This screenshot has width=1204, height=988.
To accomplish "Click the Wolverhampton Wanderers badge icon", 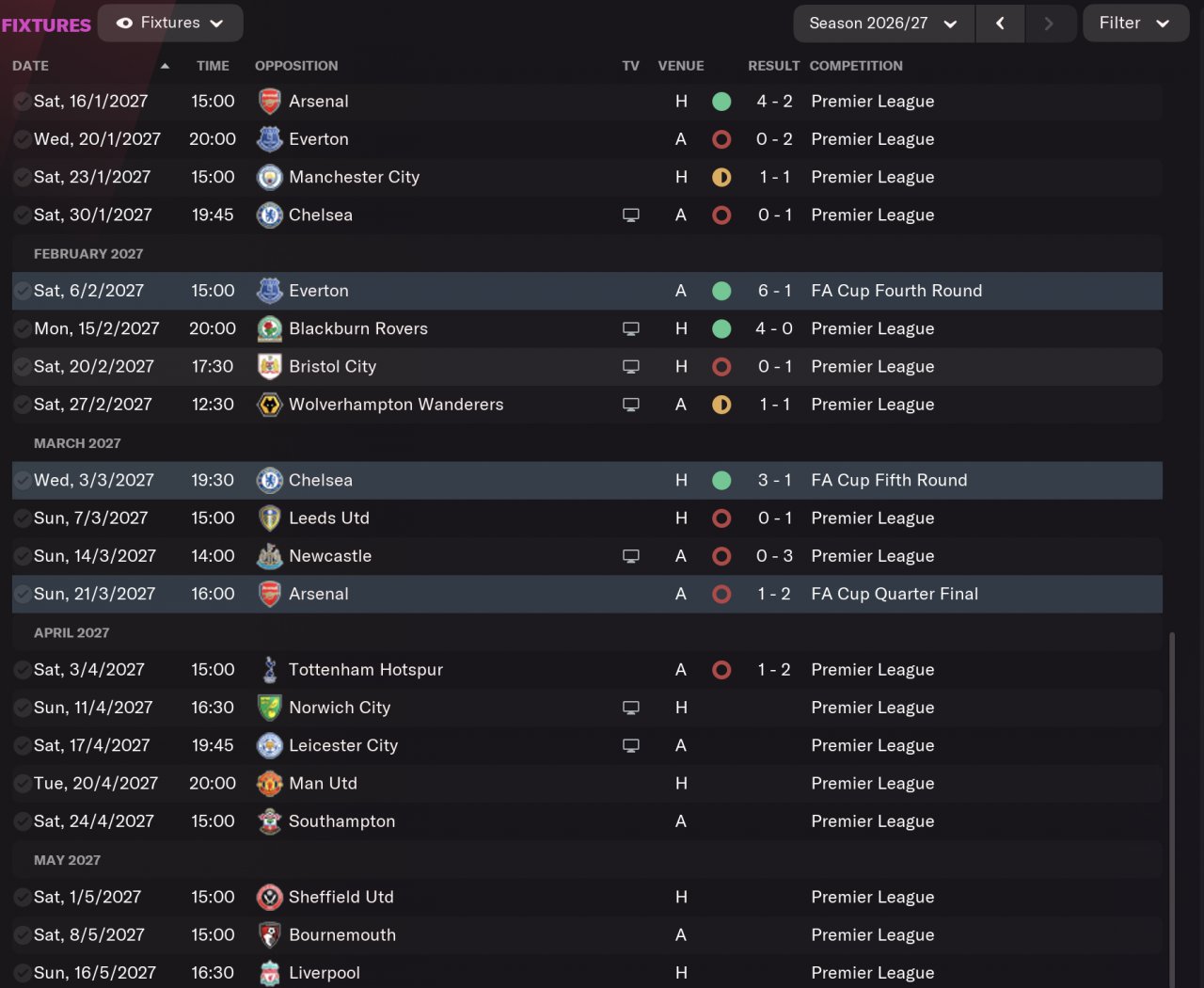I will (x=270, y=405).
